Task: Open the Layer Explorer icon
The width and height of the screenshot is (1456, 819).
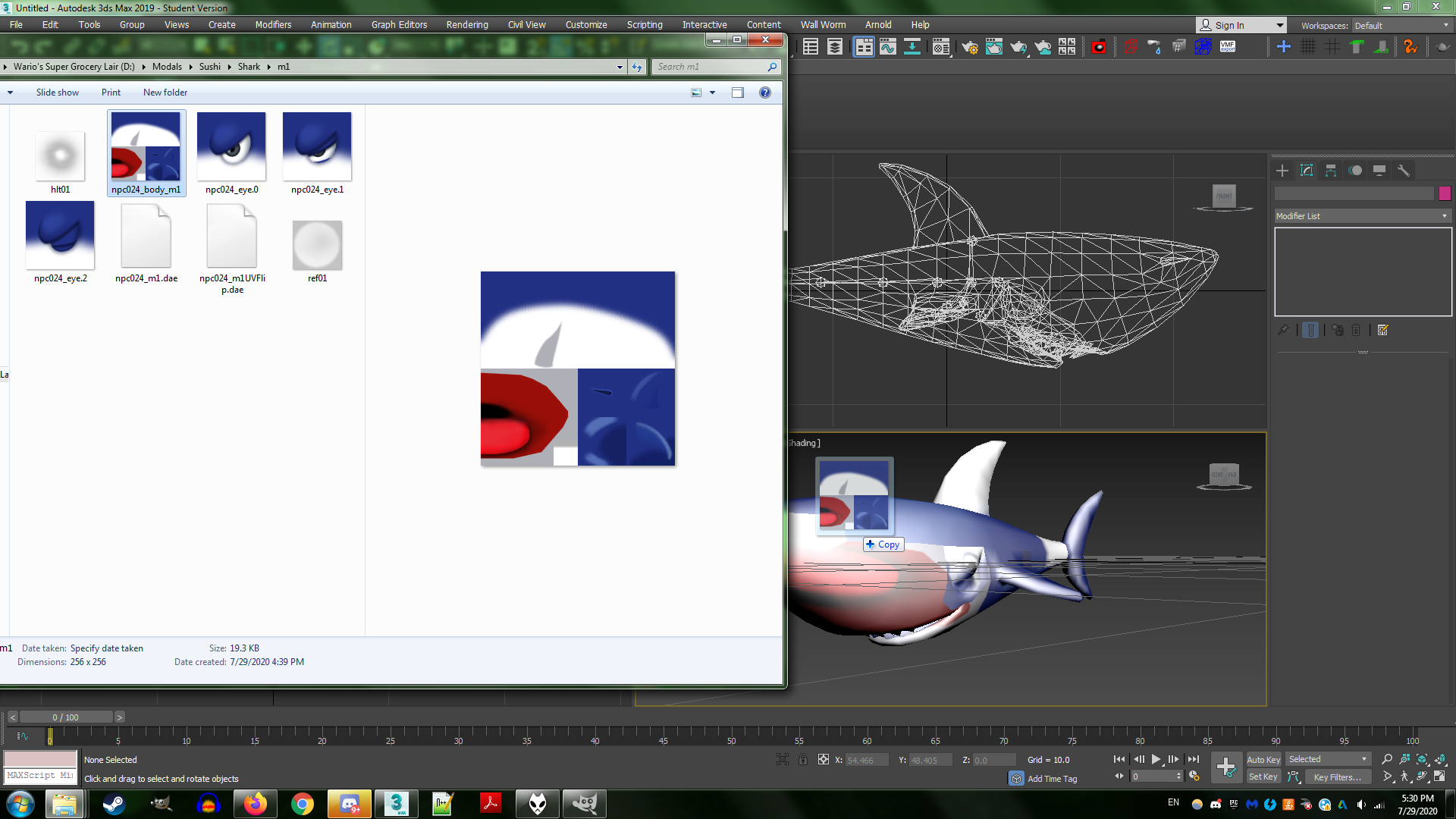Action: [835, 47]
